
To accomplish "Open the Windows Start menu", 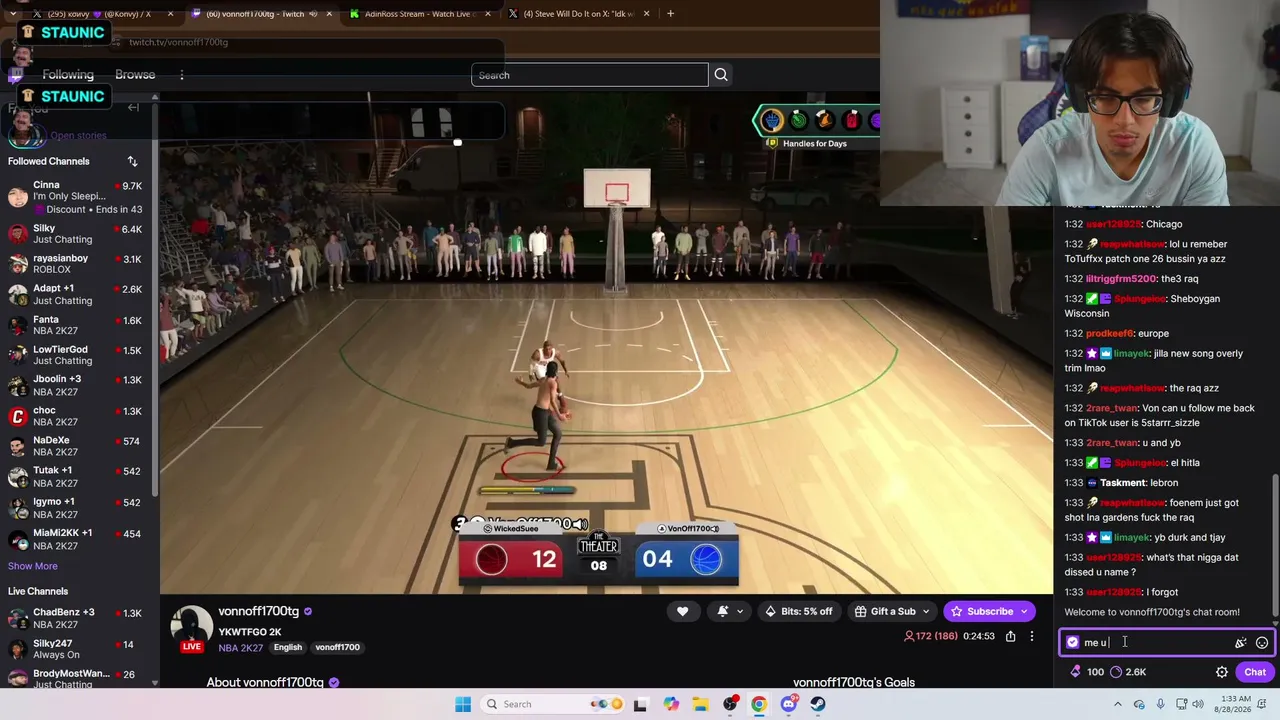I will tap(463, 704).
